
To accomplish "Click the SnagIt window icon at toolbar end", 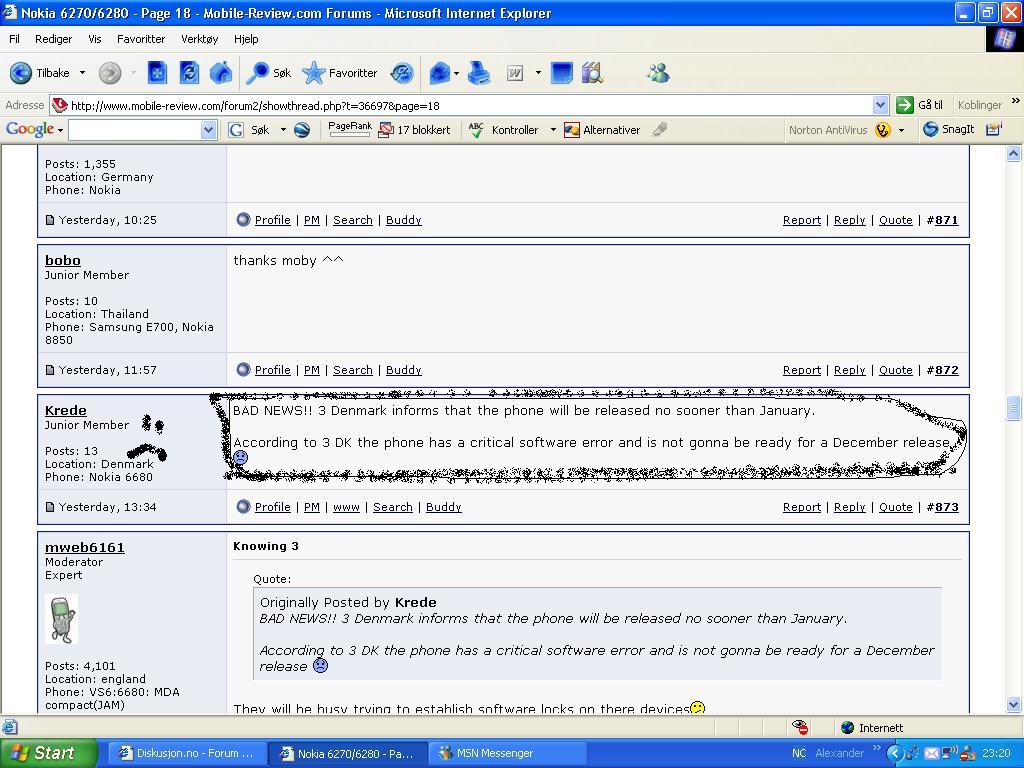I will click(993, 129).
